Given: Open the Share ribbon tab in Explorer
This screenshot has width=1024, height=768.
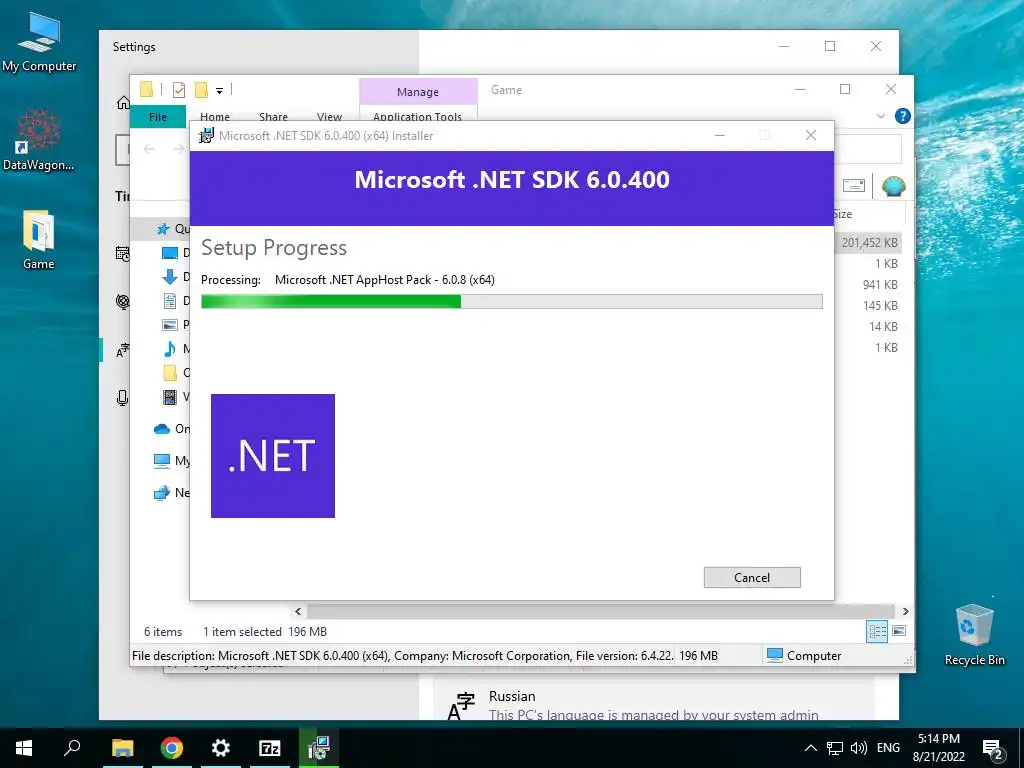Looking at the screenshot, I should click(273, 117).
